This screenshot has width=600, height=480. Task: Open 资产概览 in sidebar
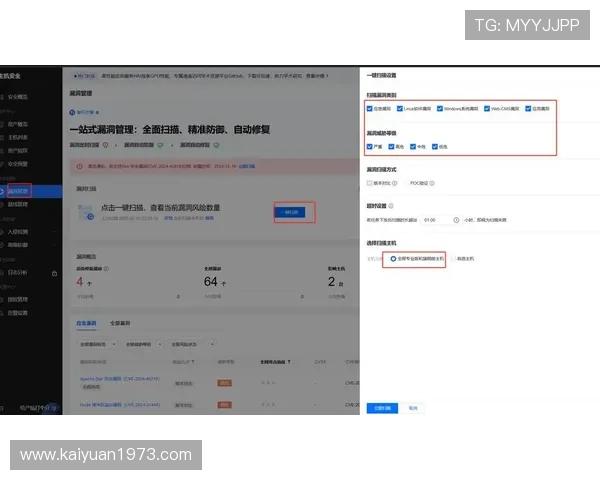pos(18,124)
